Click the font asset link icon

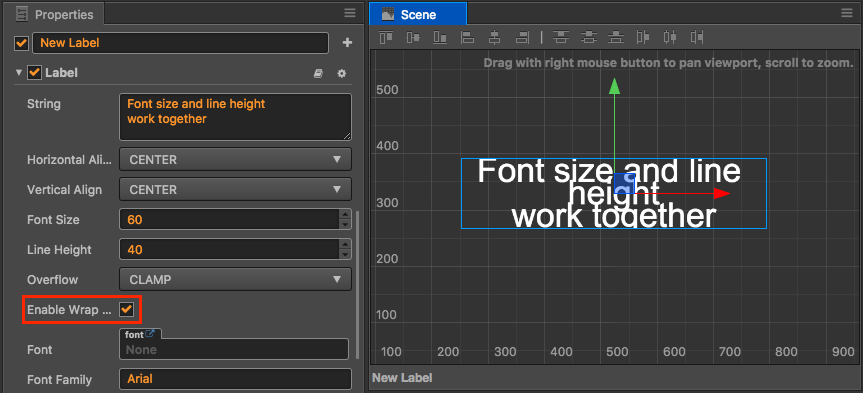coord(150,334)
